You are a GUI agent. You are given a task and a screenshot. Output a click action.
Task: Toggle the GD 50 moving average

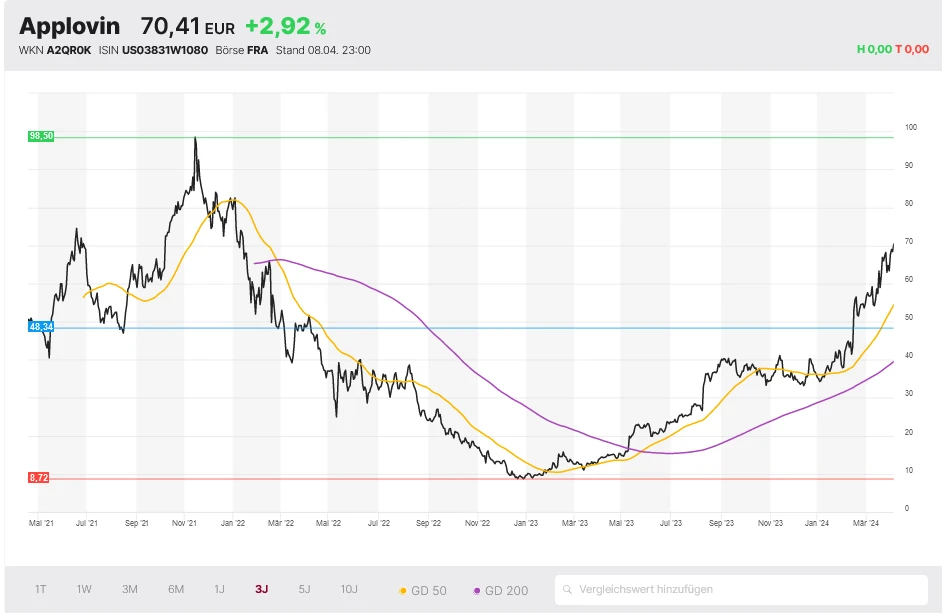[x=428, y=591]
